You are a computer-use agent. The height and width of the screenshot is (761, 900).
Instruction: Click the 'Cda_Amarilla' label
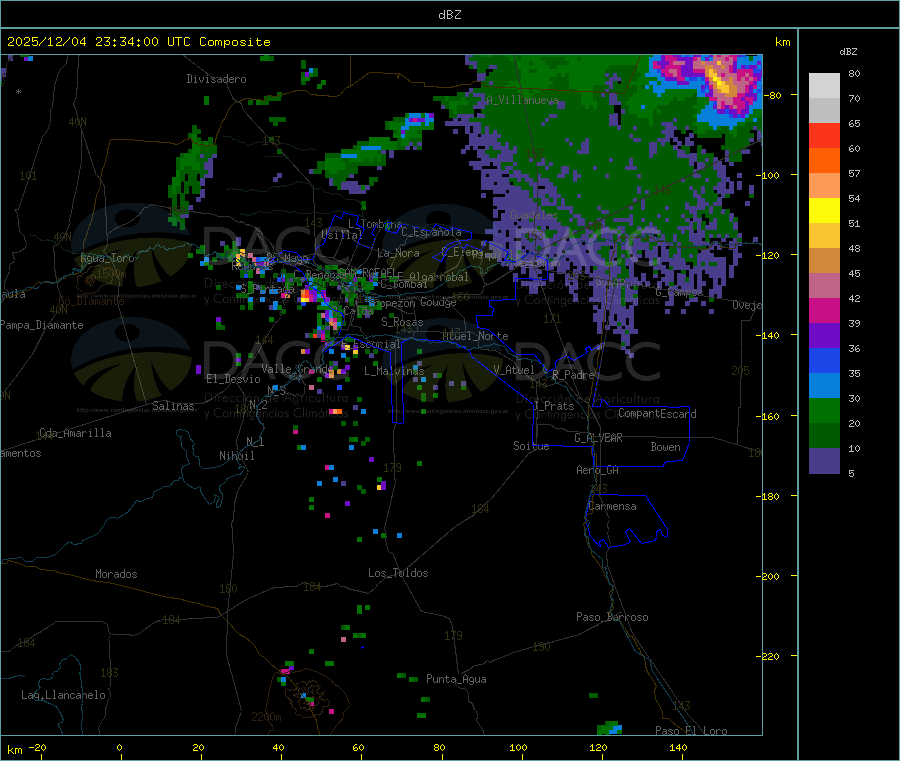point(75,433)
